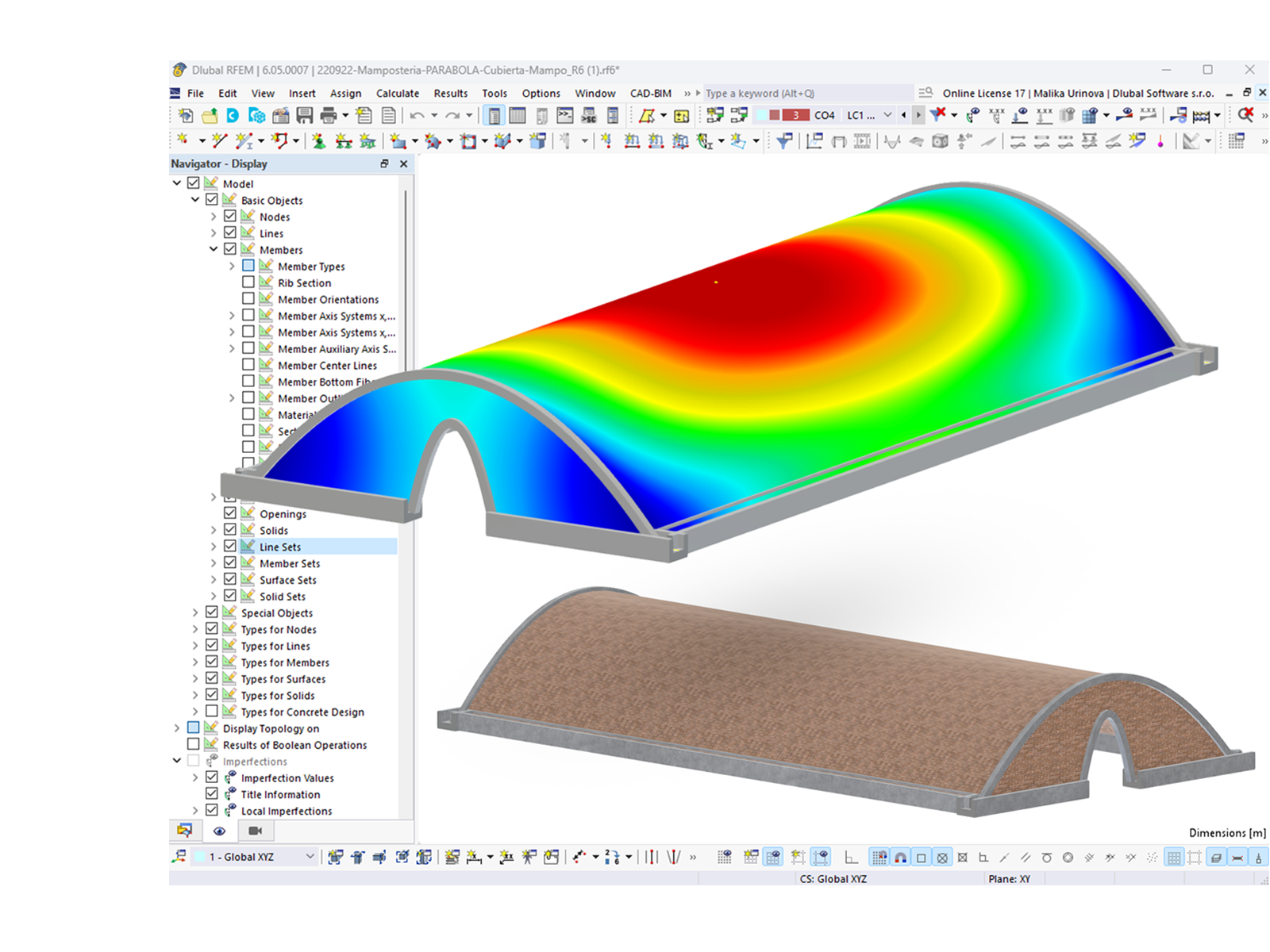Check the Member Orientations checkbox
This screenshot has height=952, width=1270.
[248, 298]
